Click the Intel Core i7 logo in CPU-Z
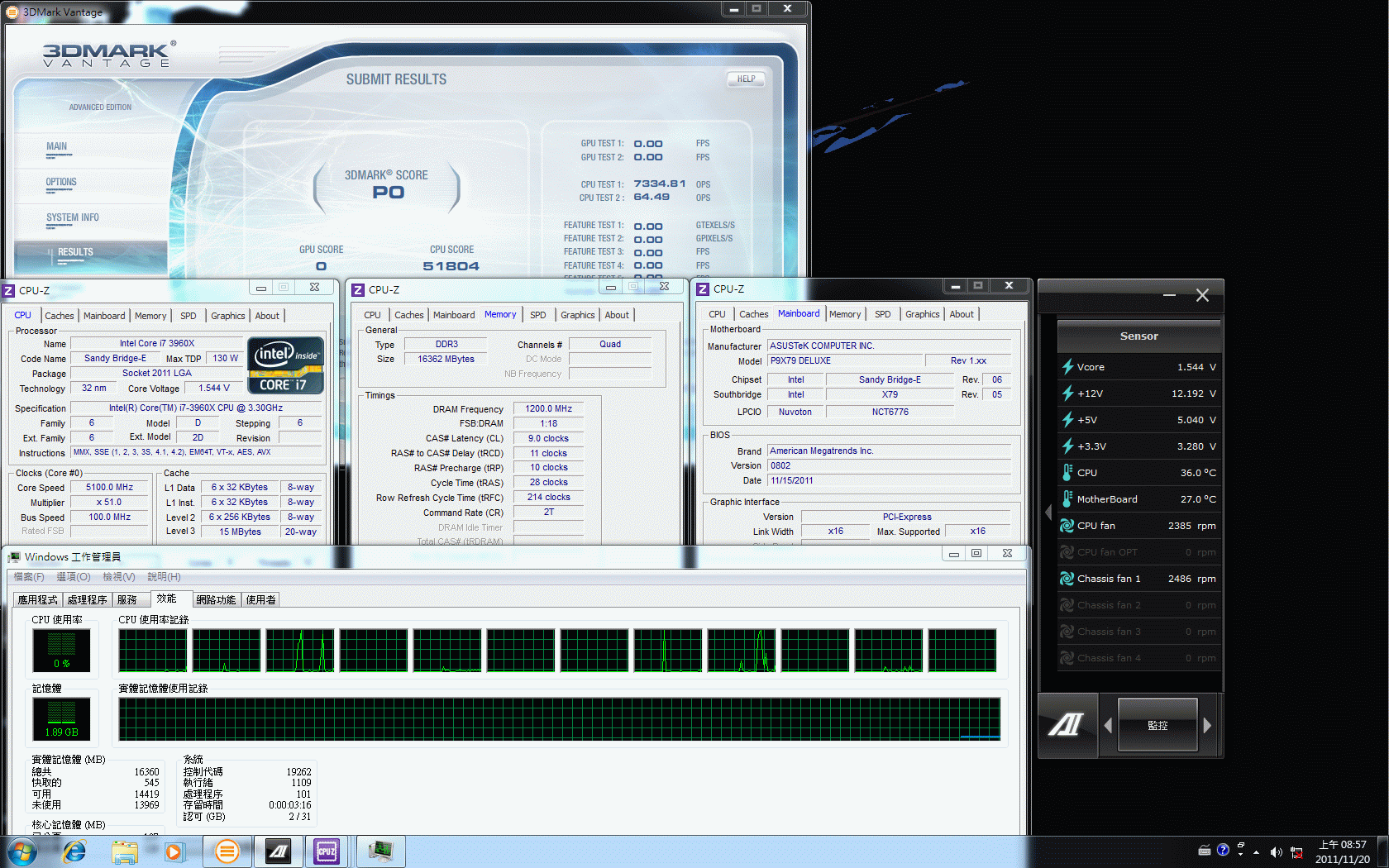Image resolution: width=1389 pixels, height=868 pixels. [285, 365]
